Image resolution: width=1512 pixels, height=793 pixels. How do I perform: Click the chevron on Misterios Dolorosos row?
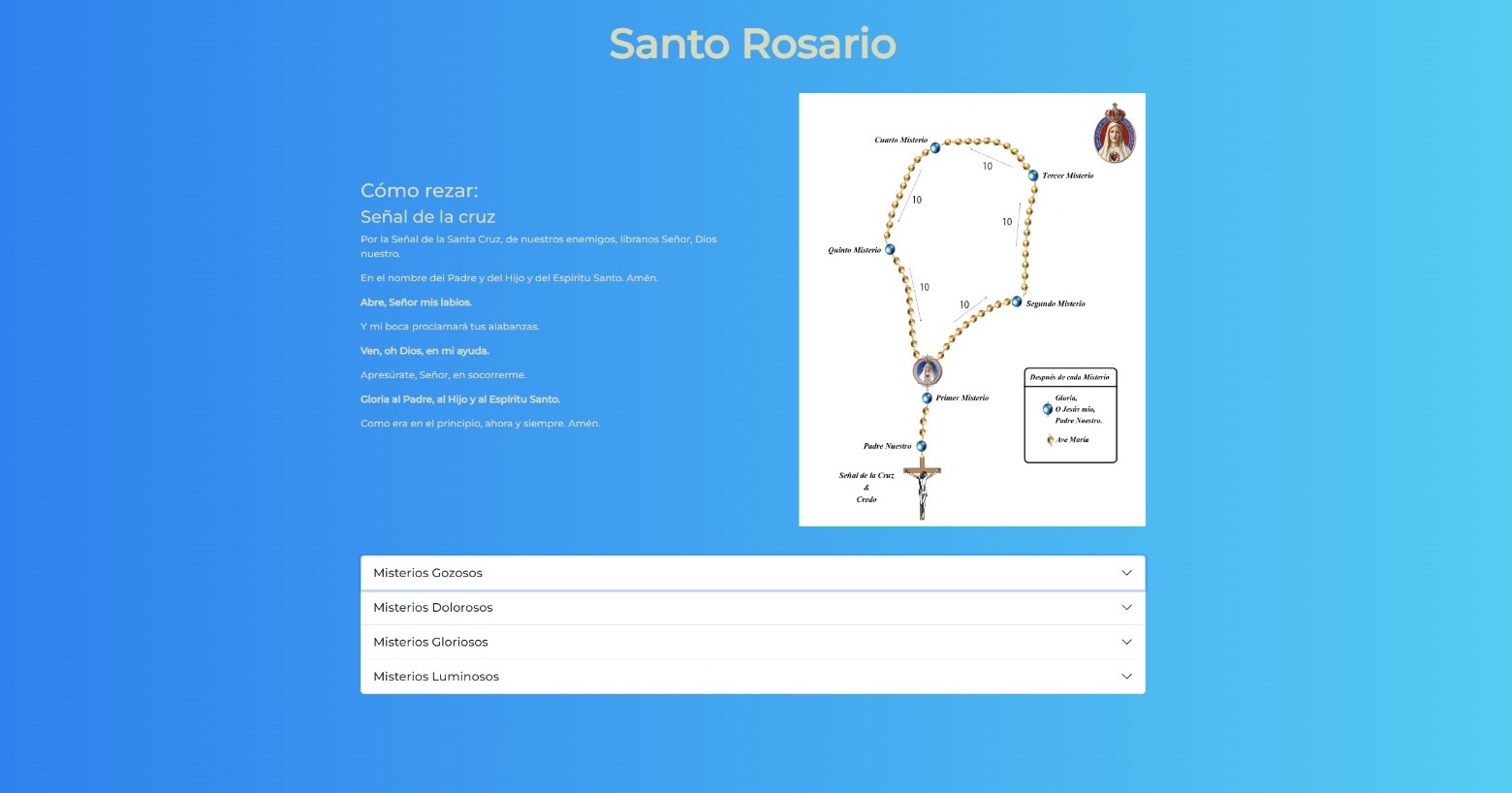click(x=1126, y=608)
